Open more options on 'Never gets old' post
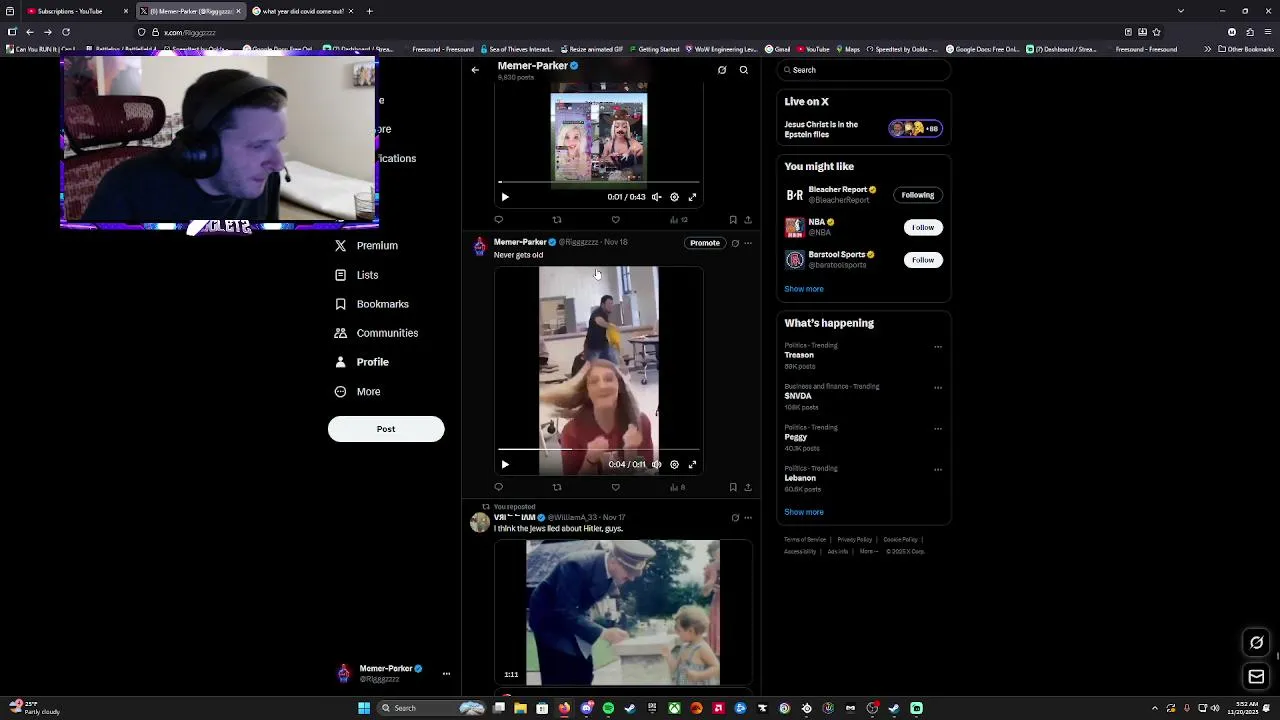 pos(748,243)
